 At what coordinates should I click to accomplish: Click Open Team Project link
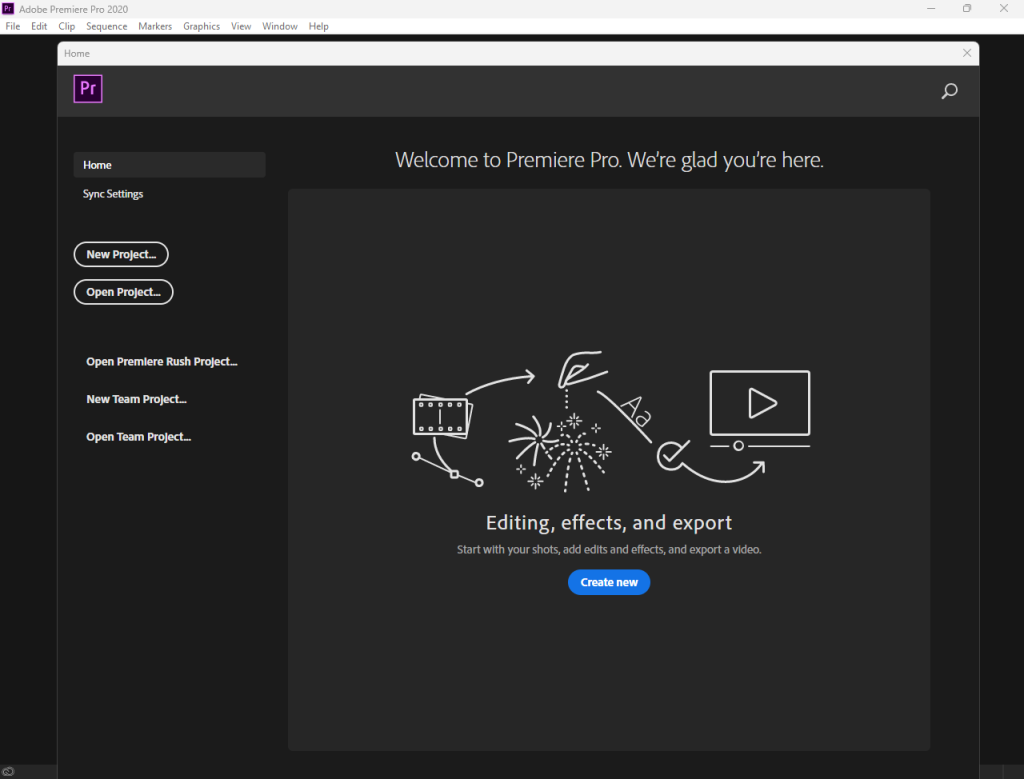pos(138,437)
